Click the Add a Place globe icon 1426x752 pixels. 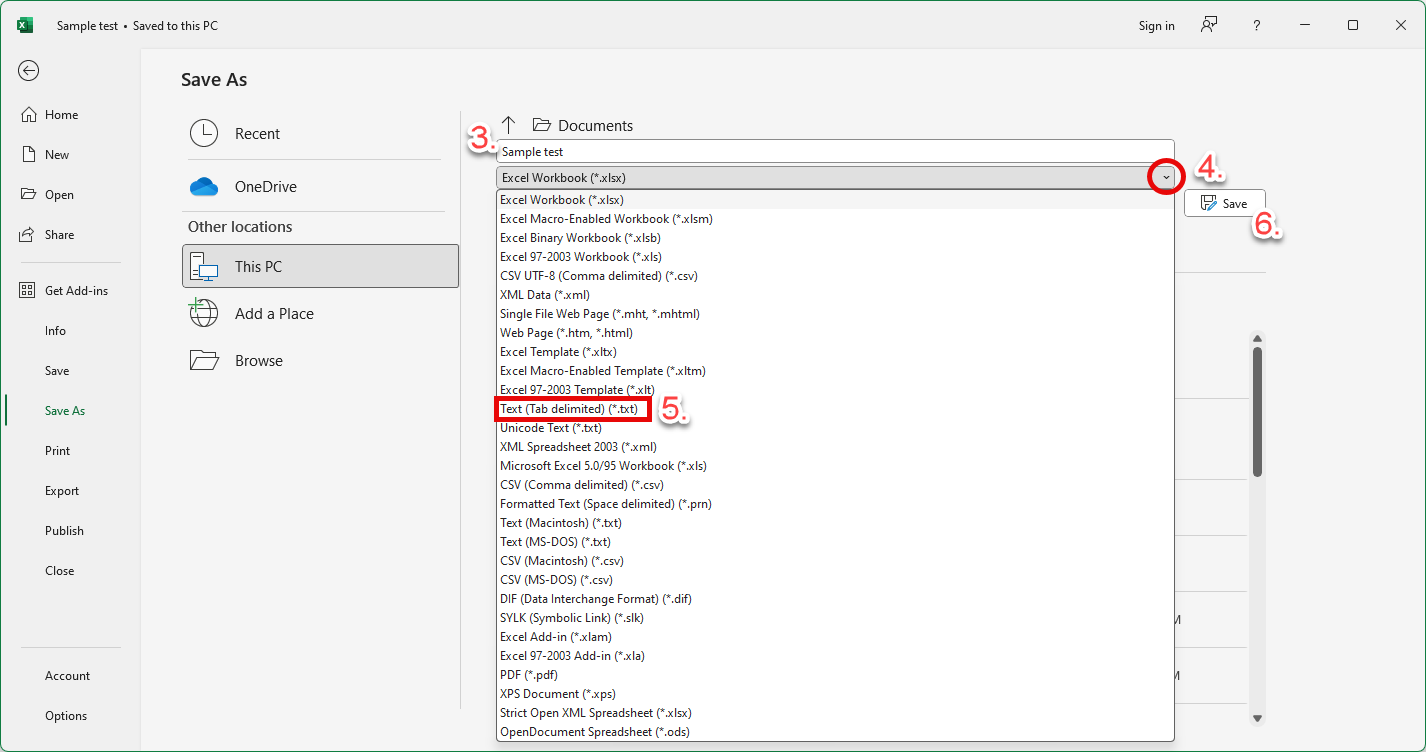(204, 314)
